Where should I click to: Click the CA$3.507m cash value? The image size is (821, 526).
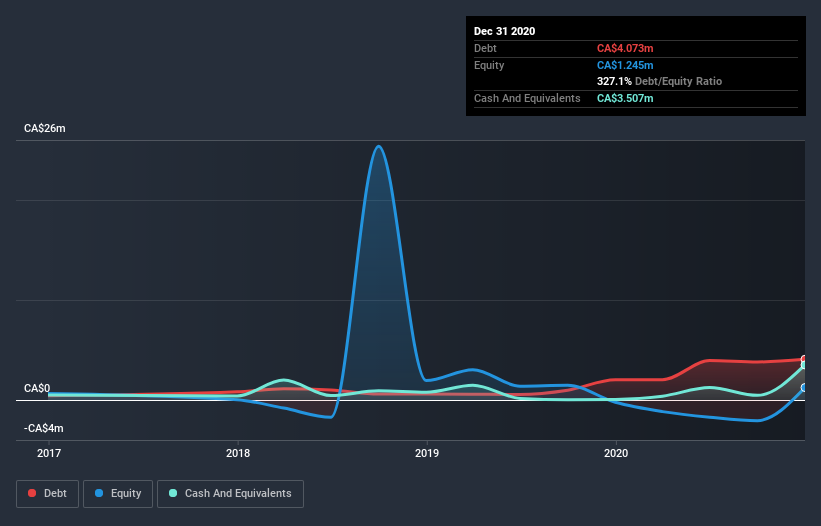coord(625,98)
